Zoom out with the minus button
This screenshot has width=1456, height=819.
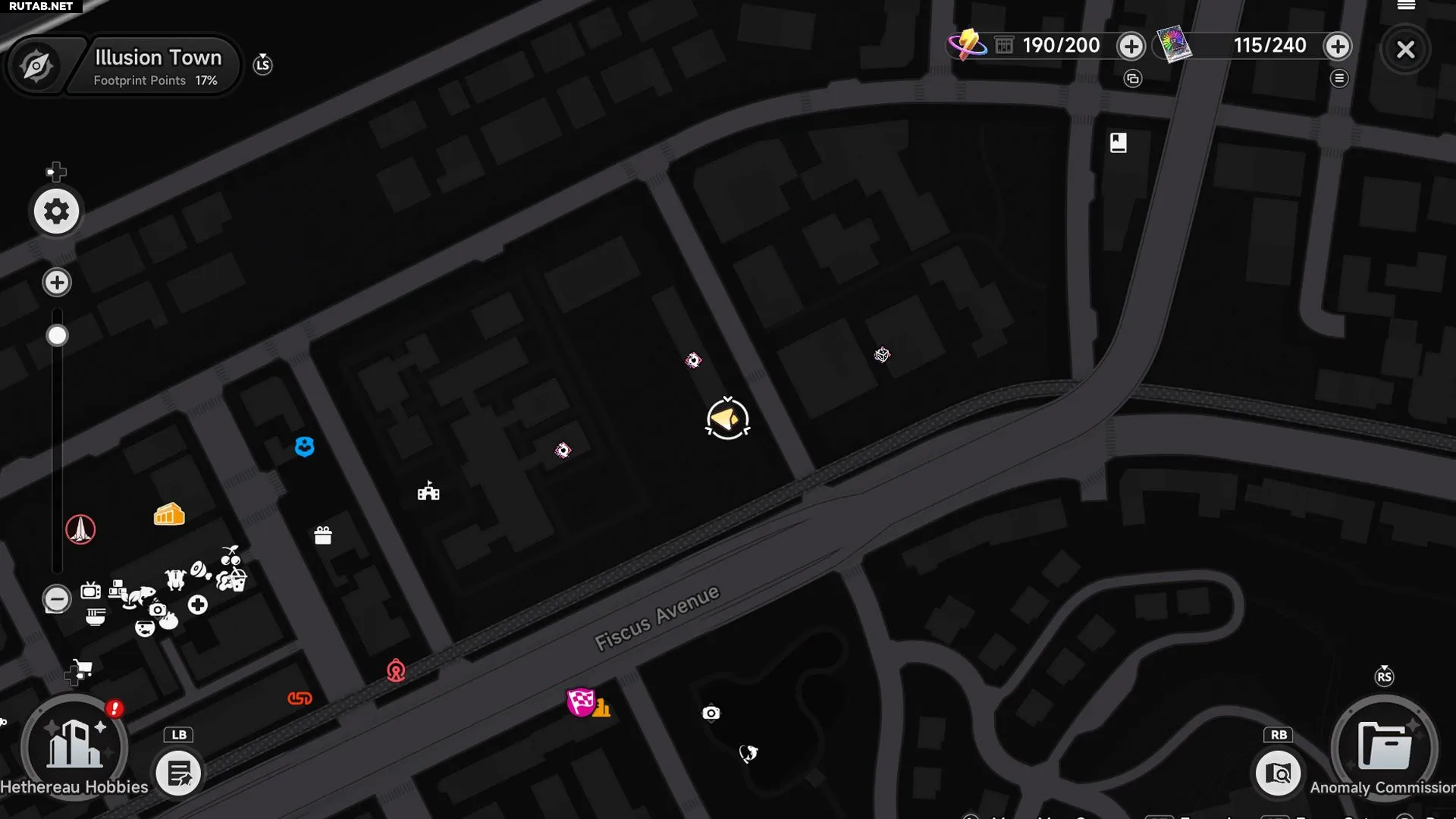(x=57, y=599)
